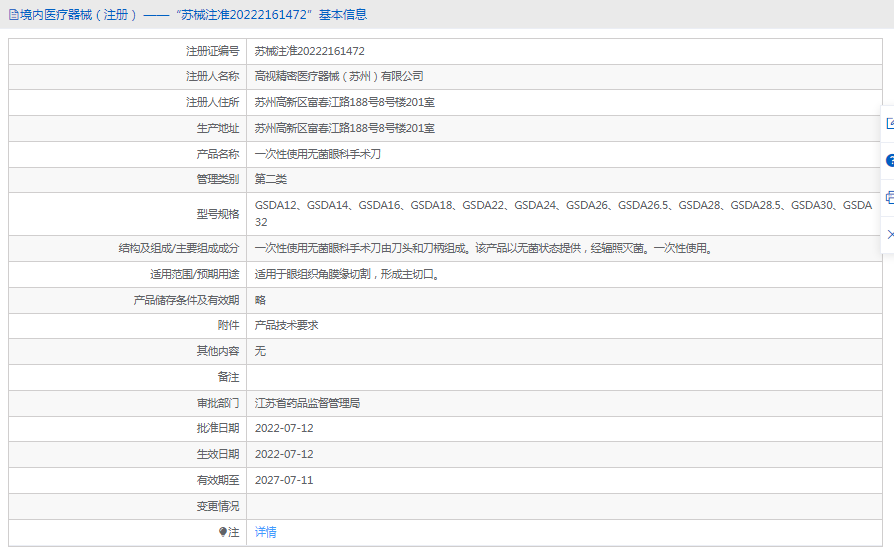The width and height of the screenshot is (894, 556).
Task: Click the 适用范围/预期用途 description text
Action: point(346,274)
